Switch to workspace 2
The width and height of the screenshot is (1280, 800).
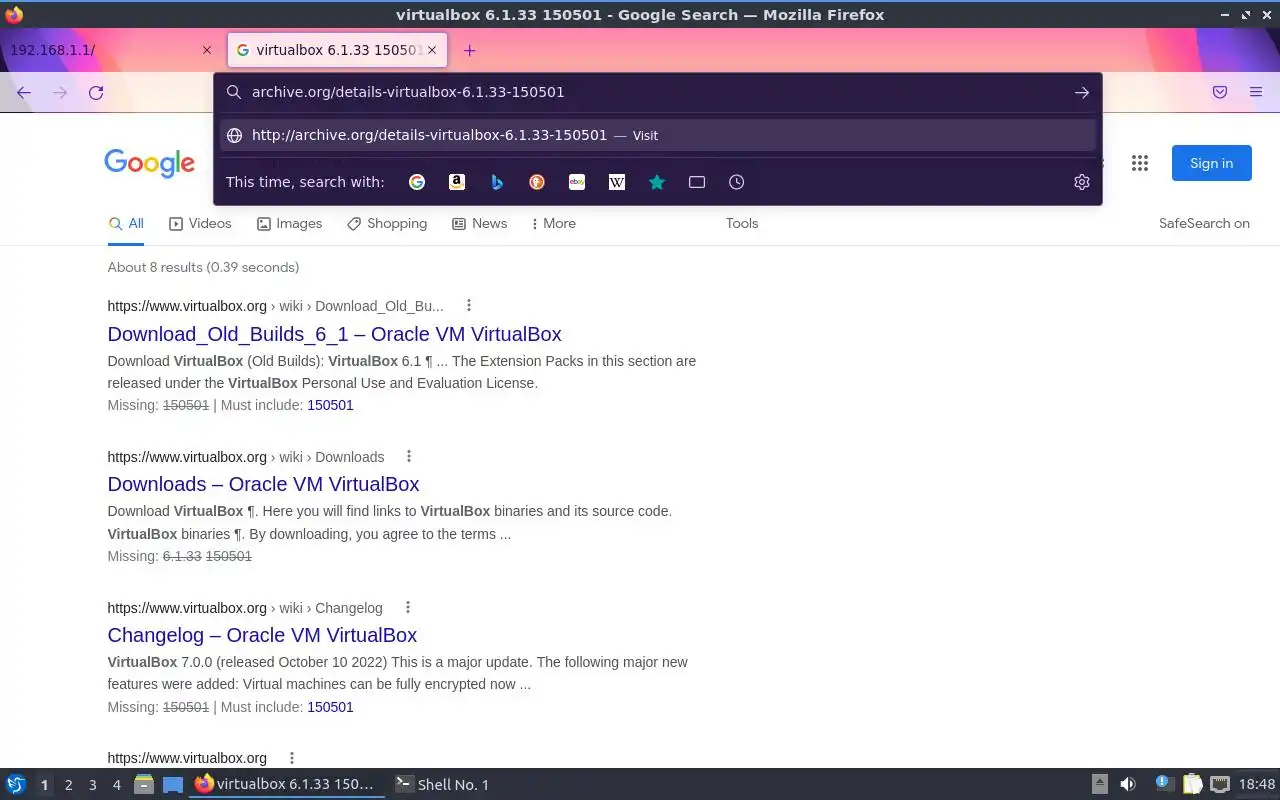pyautogui.click(x=69, y=785)
